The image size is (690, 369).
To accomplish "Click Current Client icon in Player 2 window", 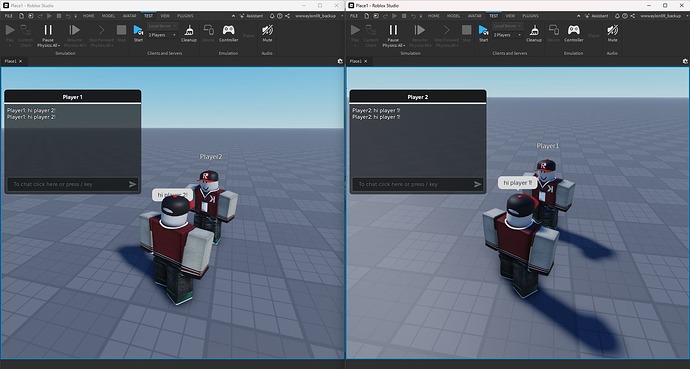I will click(x=371, y=30).
